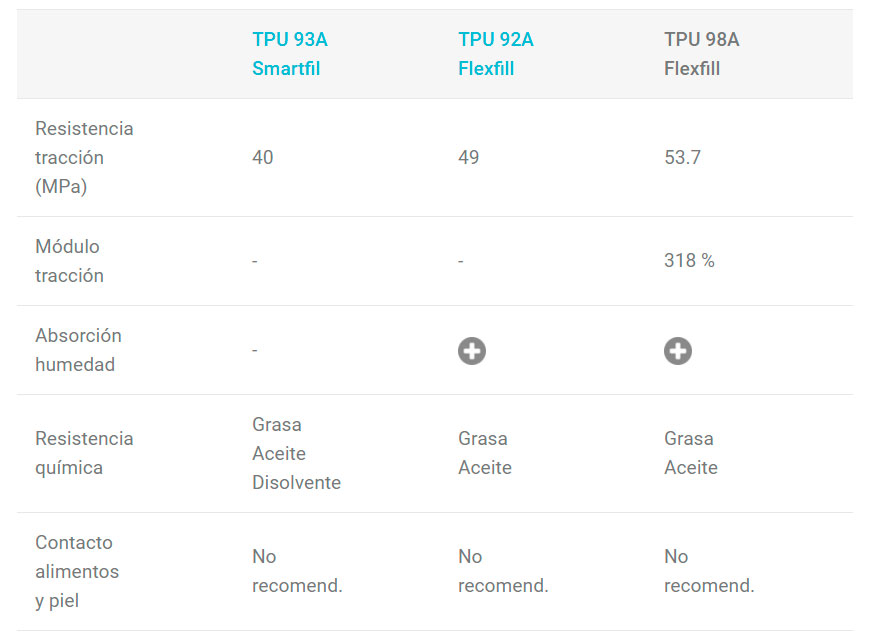This screenshot has height=642, width=872.
Task: Click the value 49 for TPU 92A
Action: tap(469, 157)
